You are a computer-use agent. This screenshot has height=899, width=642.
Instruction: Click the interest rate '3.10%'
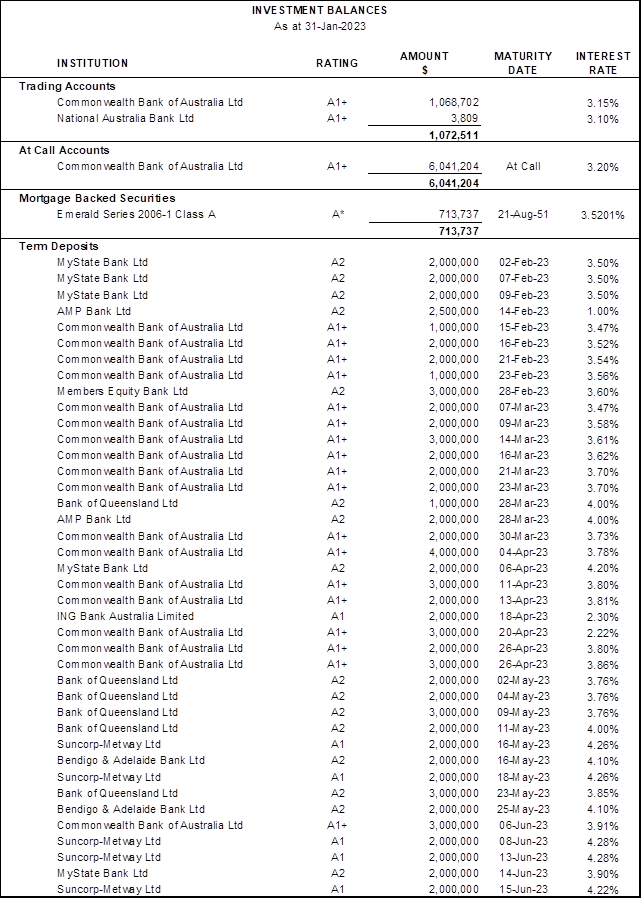(602, 120)
